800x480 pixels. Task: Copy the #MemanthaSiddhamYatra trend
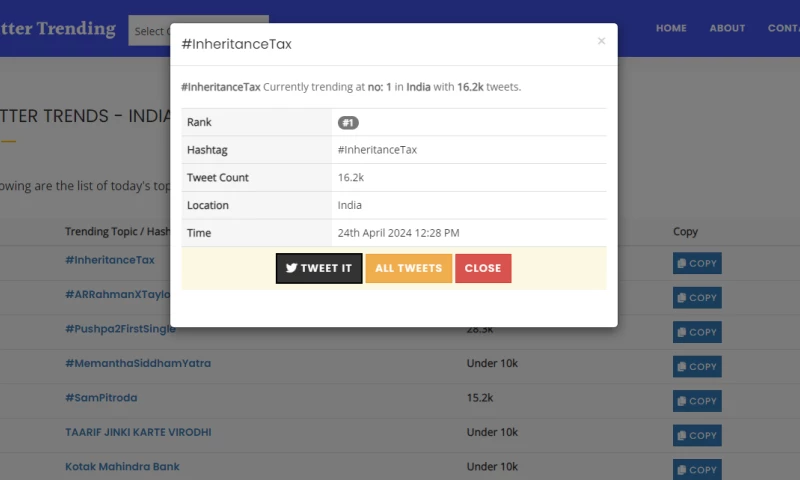point(697,366)
